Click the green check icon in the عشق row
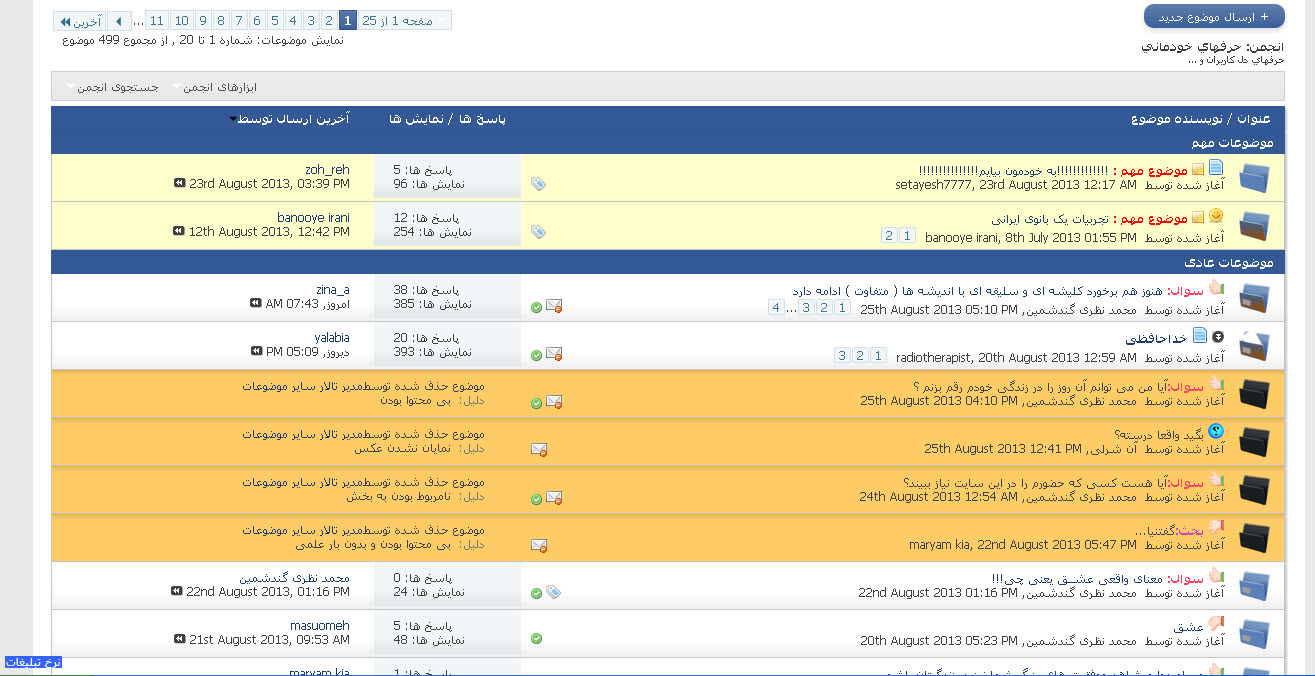 pyautogui.click(x=536, y=638)
